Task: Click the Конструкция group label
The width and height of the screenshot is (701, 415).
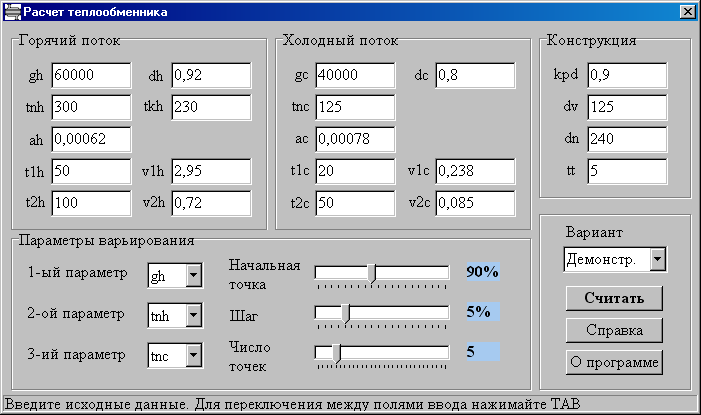Action: [x=591, y=40]
